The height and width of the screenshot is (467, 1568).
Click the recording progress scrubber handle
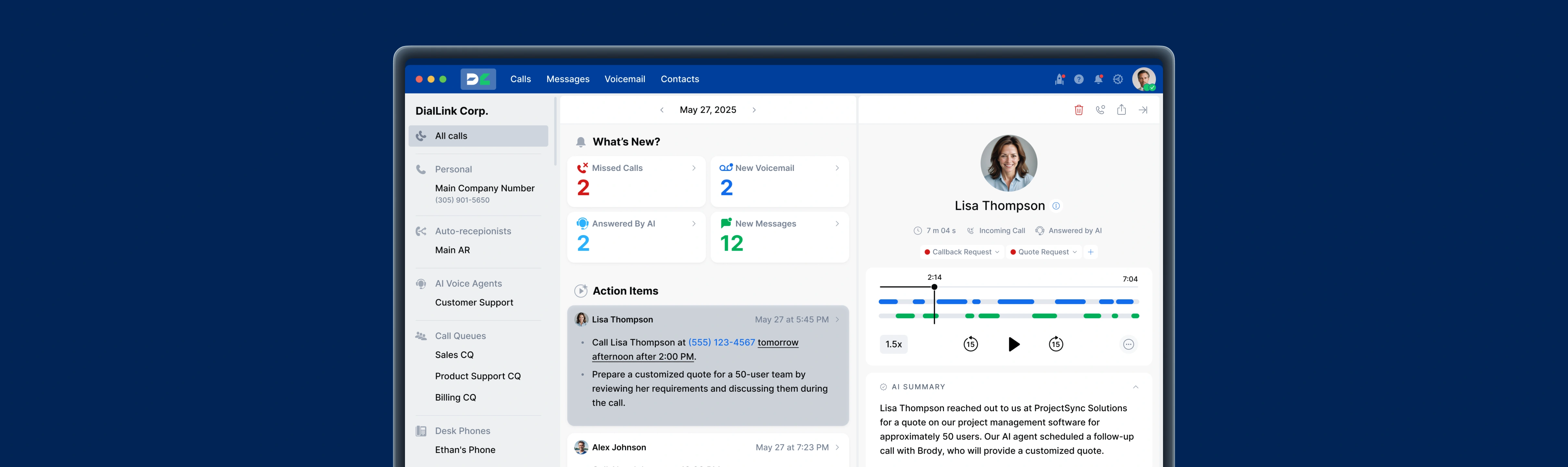934,287
